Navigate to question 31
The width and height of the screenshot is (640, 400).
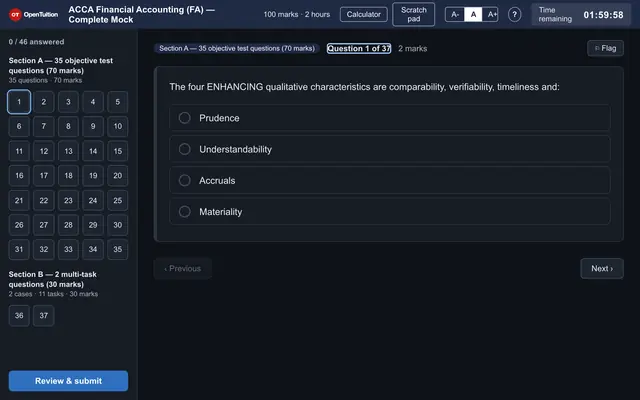point(19,249)
